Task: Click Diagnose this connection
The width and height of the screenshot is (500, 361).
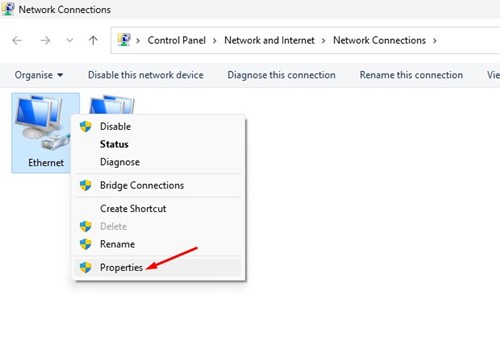Action: tap(281, 75)
